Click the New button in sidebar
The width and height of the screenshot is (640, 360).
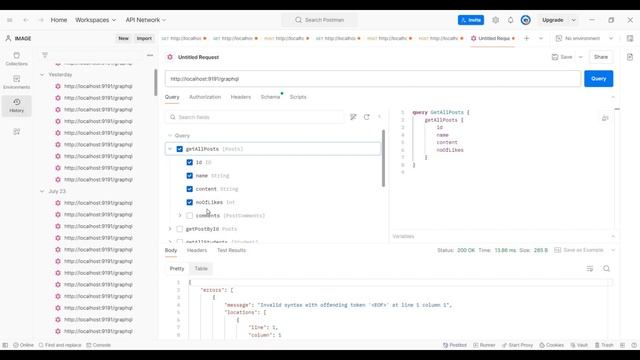pos(123,38)
